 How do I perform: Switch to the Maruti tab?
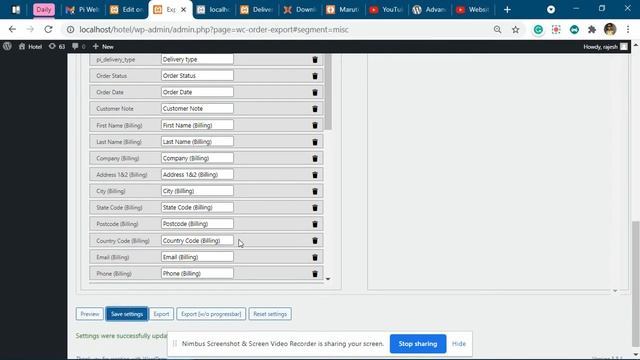[x=343, y=9]
